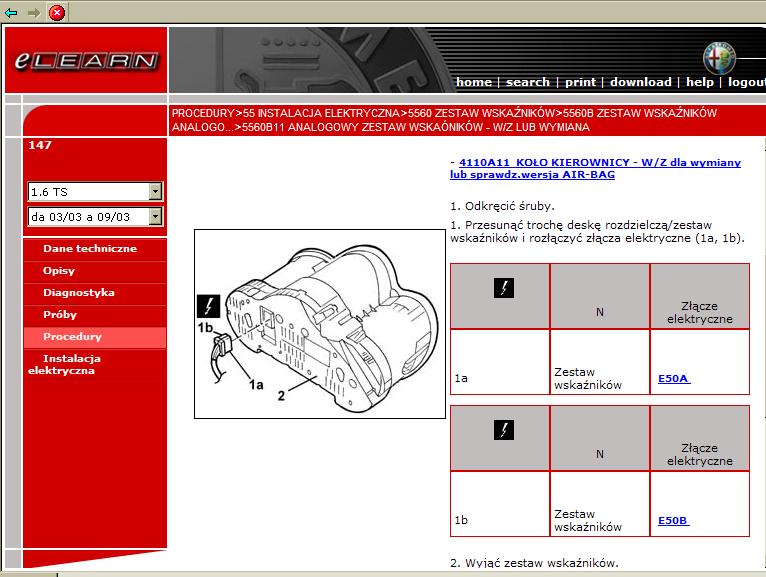Viewport: 766px width, 577px height.
Task: Click the breadcrumb path text PROCEDURY>55 INSTALACJA
Action: (444, 120)
